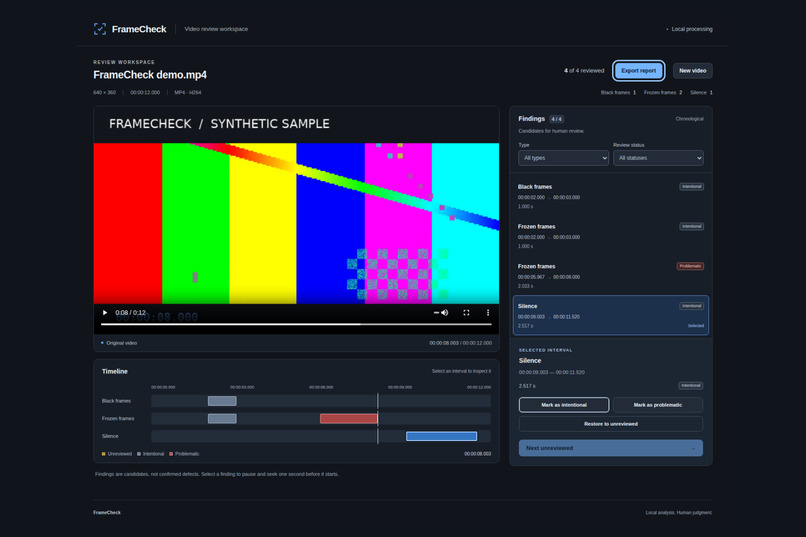Click the Frozen frames 2 count

(663, 92)
